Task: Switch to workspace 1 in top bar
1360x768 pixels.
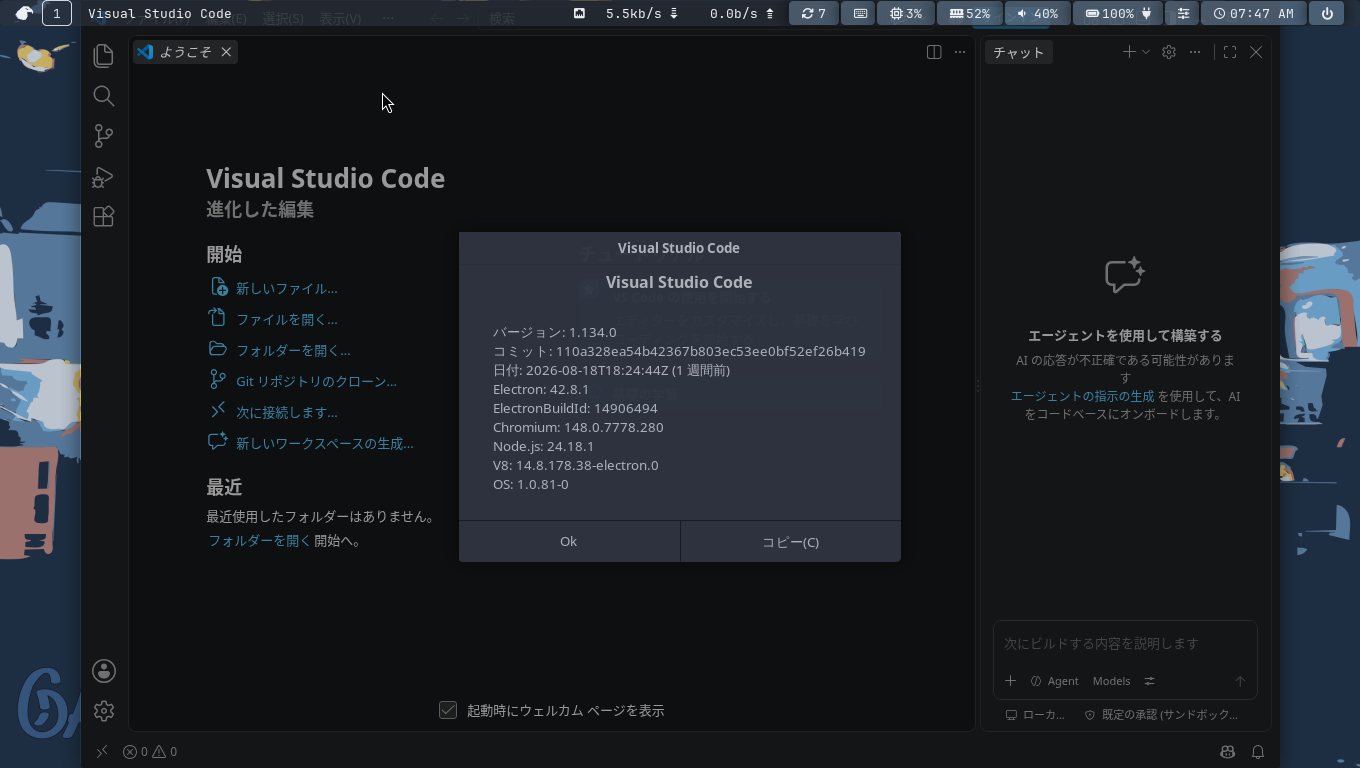Action: [57, 14]
